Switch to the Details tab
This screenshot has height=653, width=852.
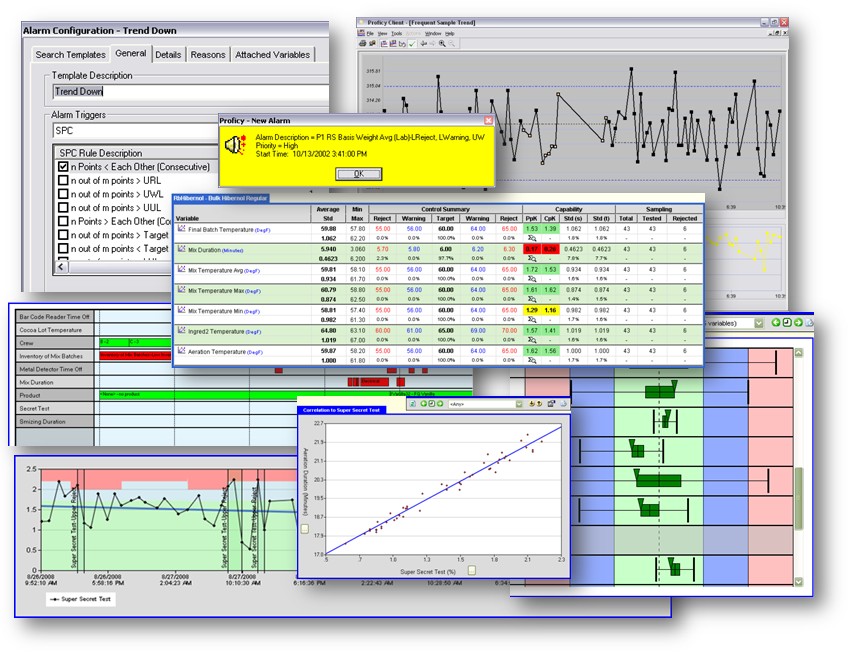pos(168,54)
